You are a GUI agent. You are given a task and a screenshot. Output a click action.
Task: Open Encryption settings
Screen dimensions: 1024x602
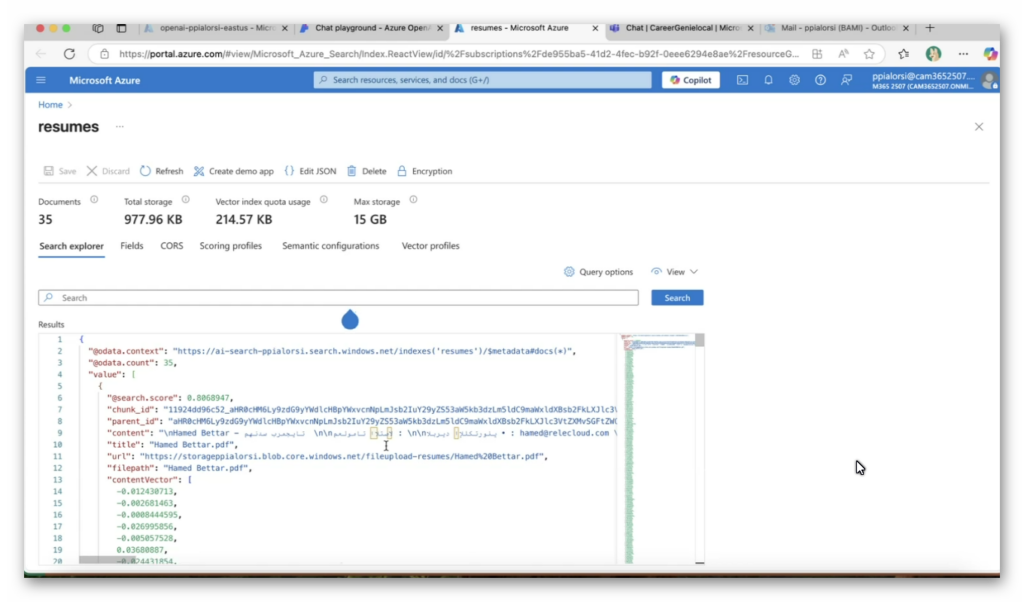click(x=424, y=171)
